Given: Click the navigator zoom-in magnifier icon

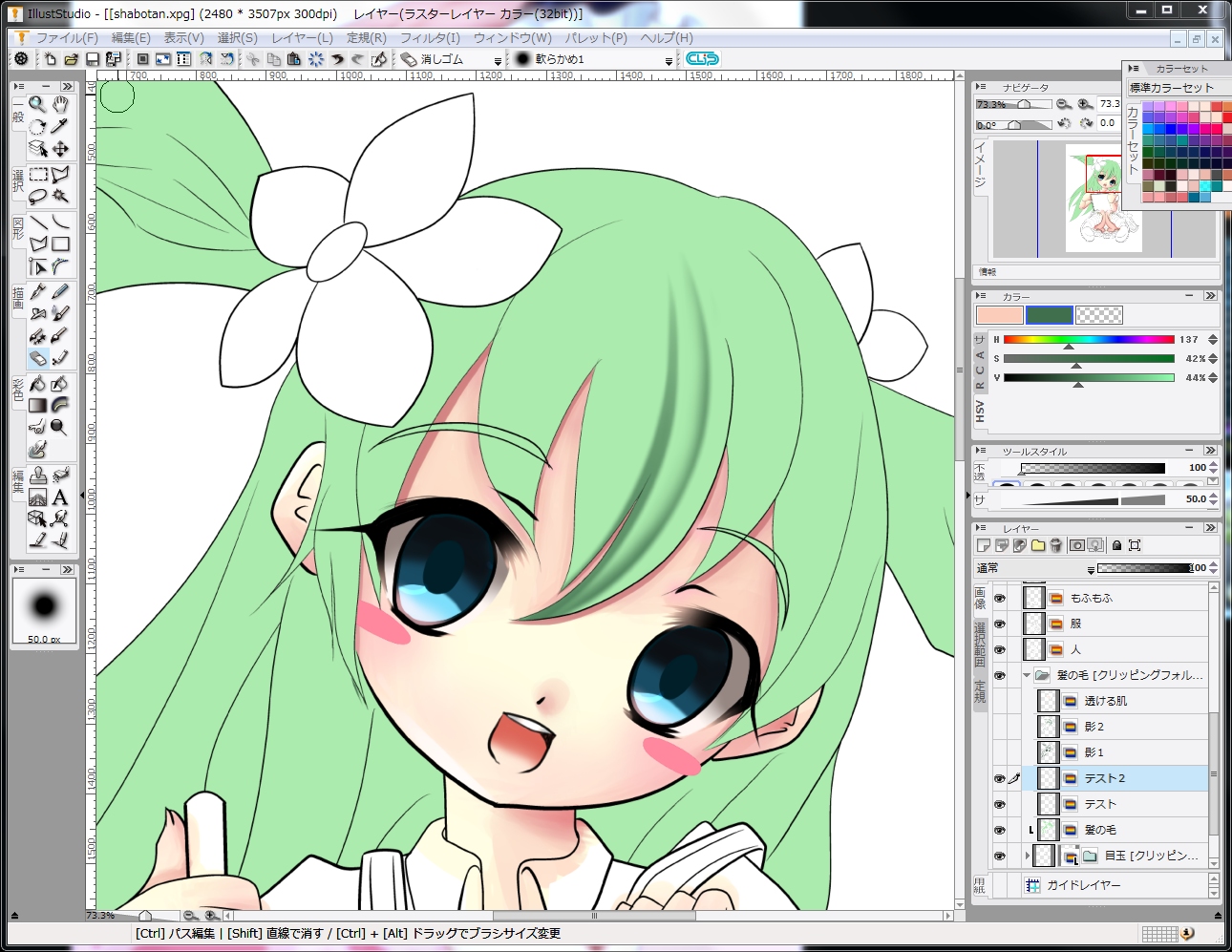Looking at the screenshot, I should [1084, 104].
